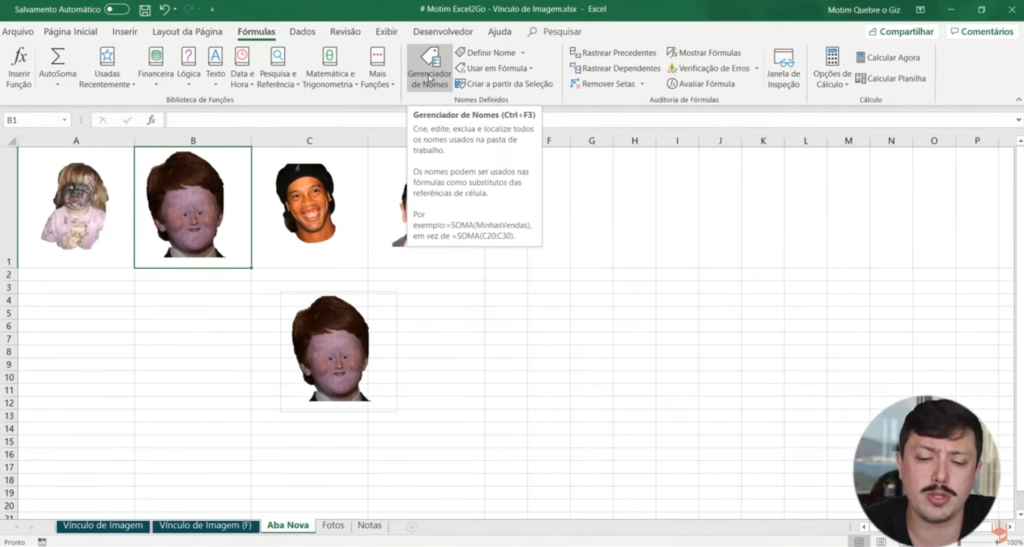Apply the AutoSoma function icon
1024x547 pixels.
tap(57, 57)
